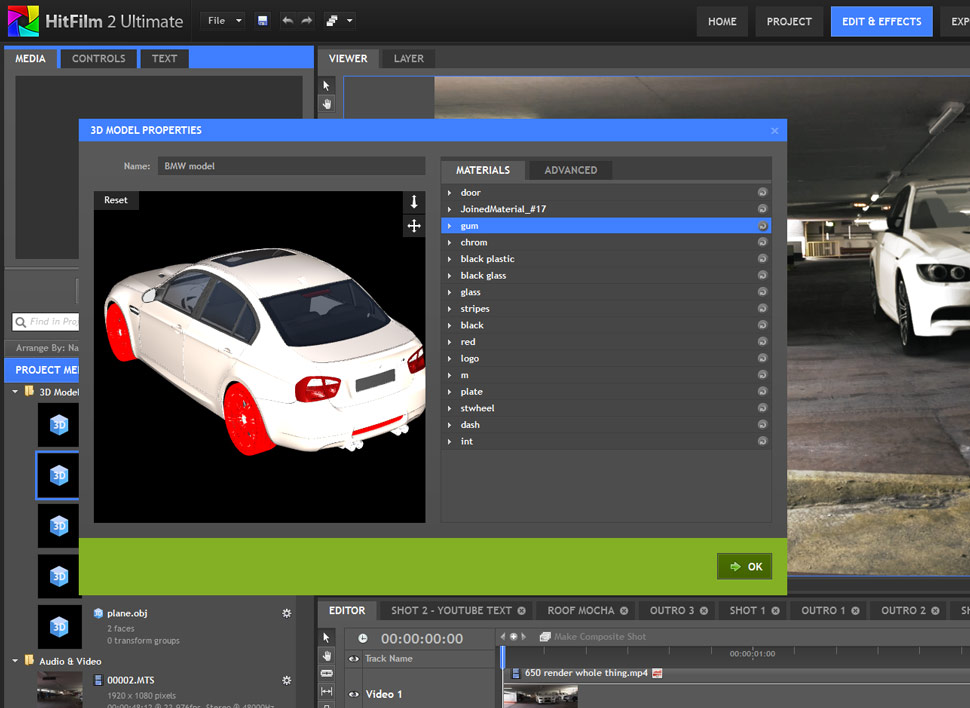Click the undo arrow icon
The height and width of the screenshot is (708, 970).
pos(288,21)
